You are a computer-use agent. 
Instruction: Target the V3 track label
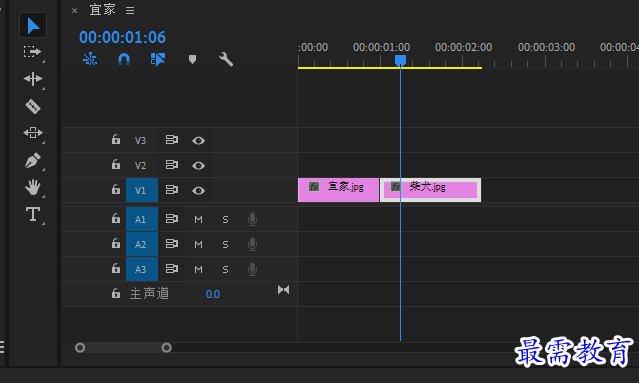click(141, 141)
